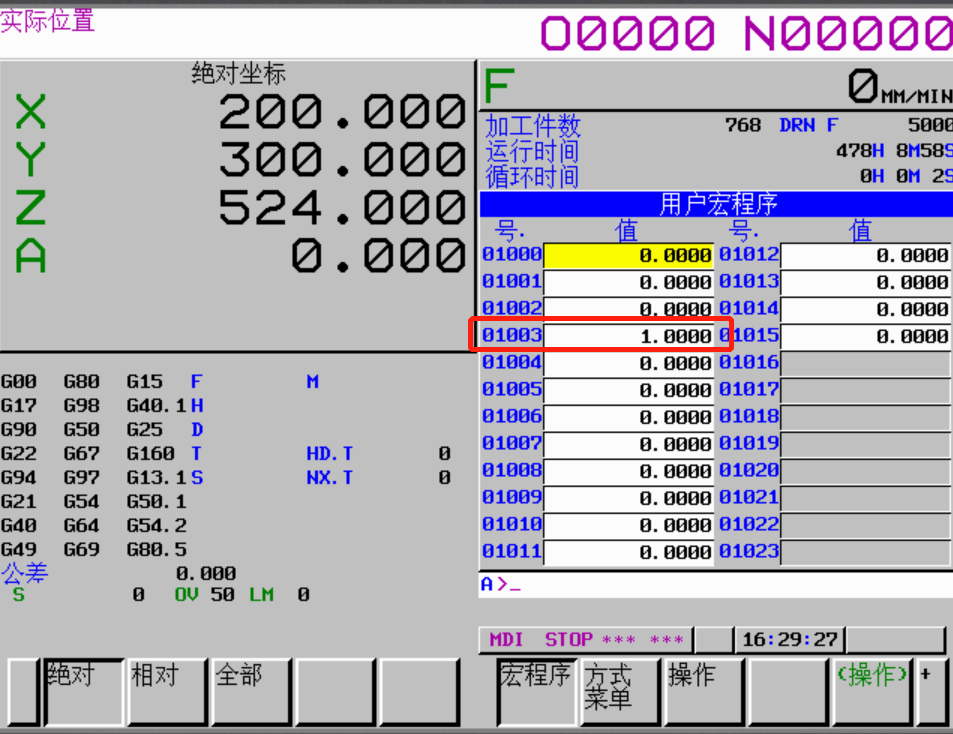Click the value 1.0000 of variable 01003

[x=628, y=336]
